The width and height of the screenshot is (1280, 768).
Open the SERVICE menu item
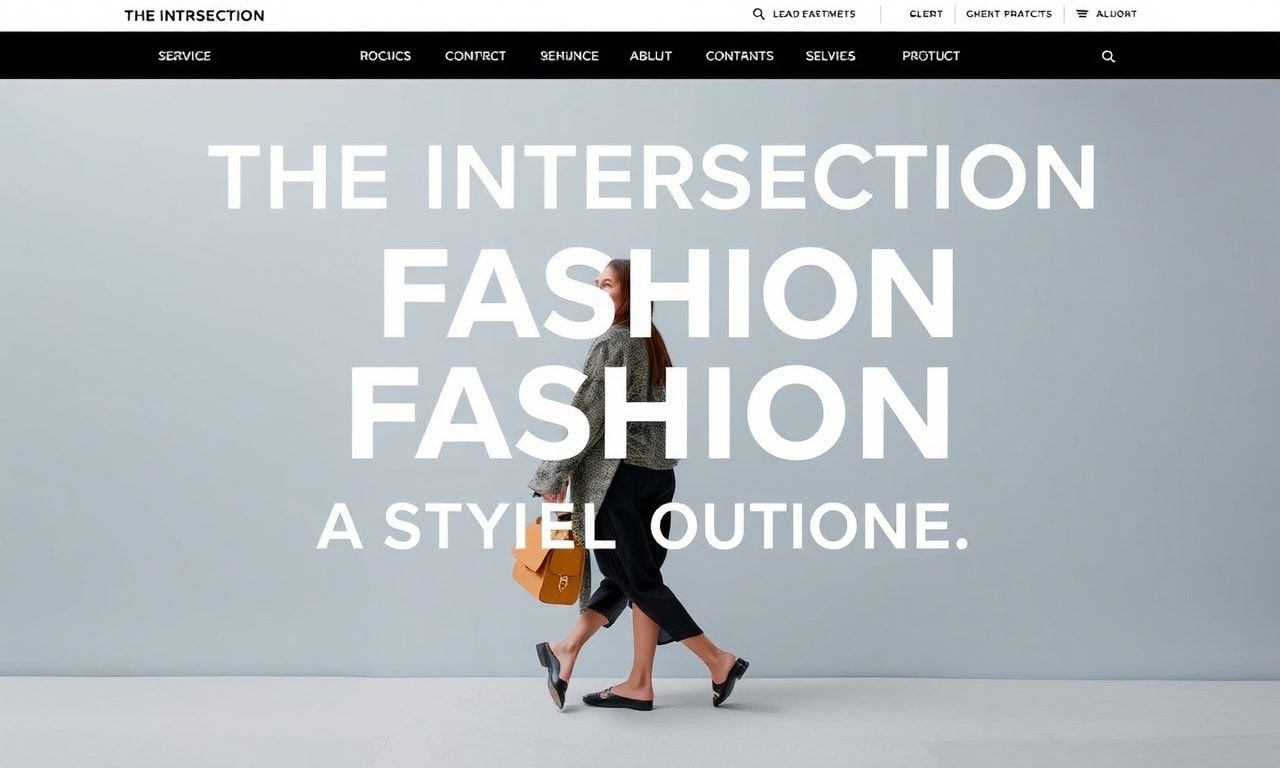tap(185, 56)
